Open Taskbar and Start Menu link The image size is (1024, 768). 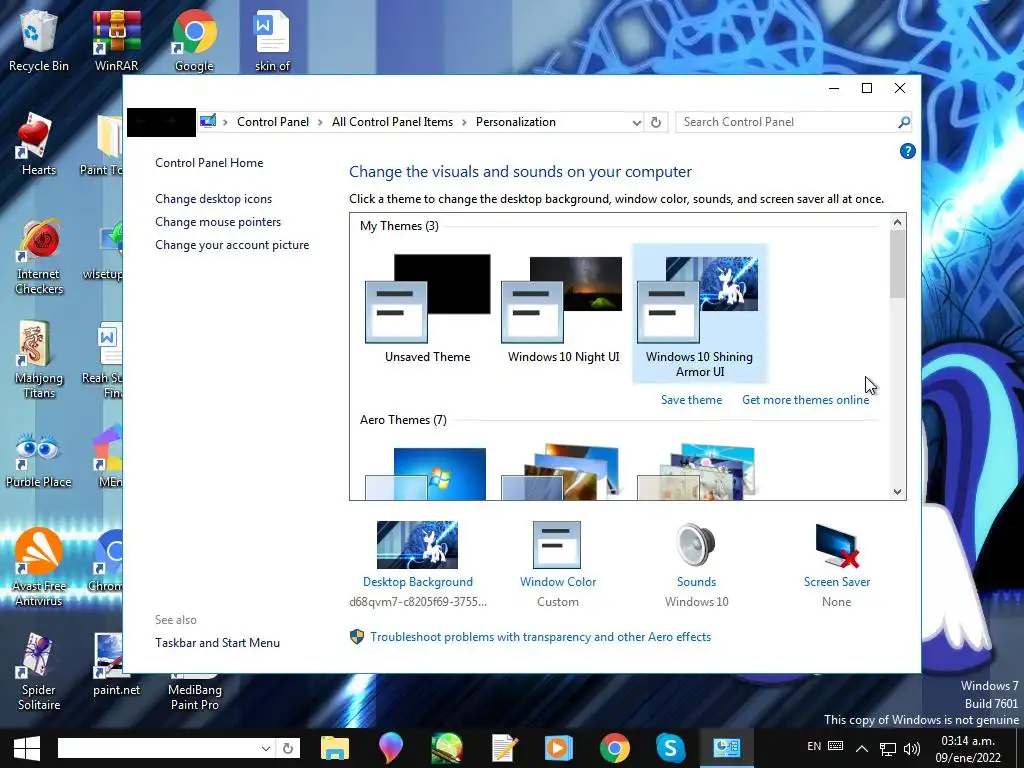(x=217, y=643)
